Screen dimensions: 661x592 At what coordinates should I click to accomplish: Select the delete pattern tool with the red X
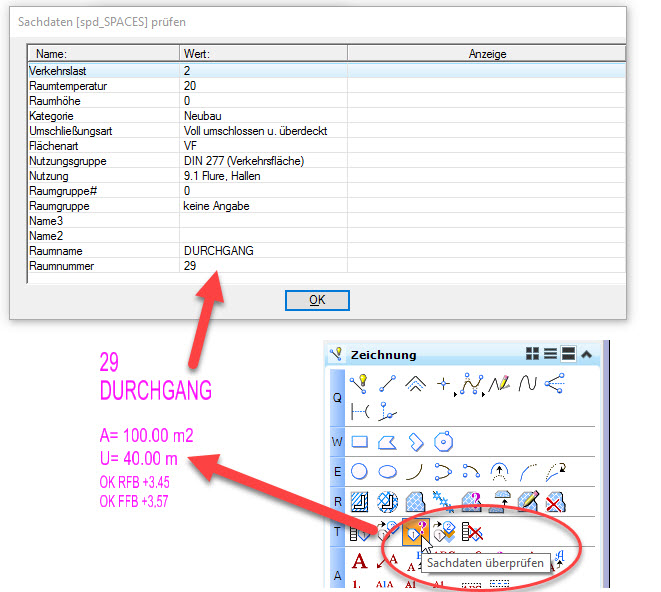pyautogui.click(x=556, y=502)
